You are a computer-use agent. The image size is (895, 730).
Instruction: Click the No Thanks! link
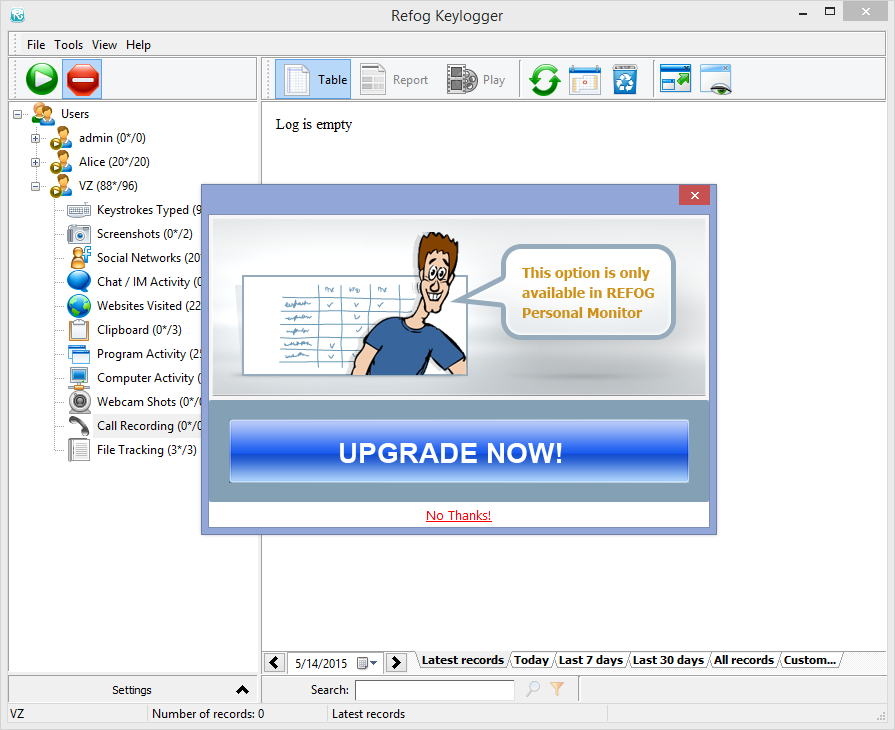(458, 515)
